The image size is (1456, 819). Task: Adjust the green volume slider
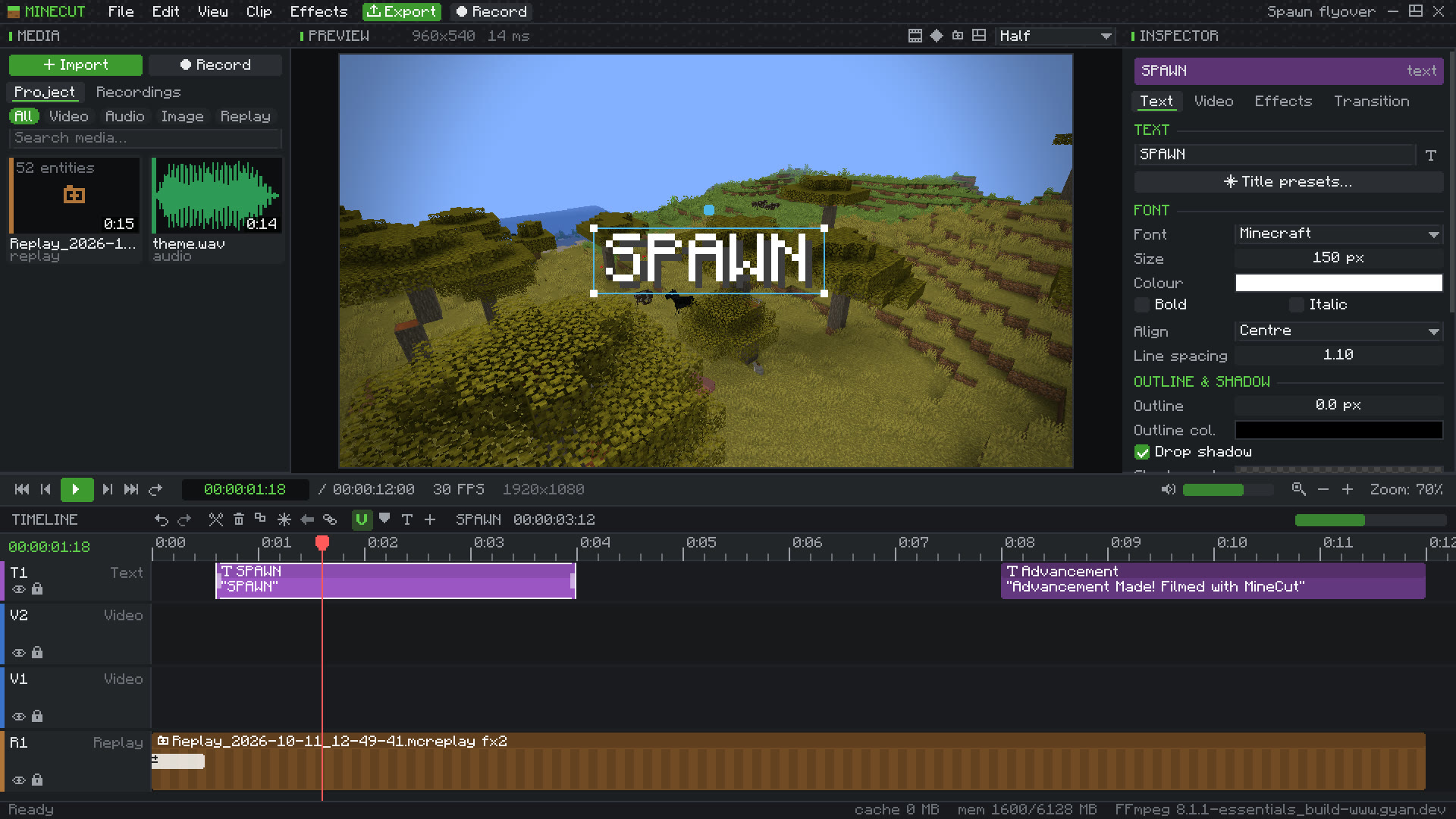pos(1228,490)
